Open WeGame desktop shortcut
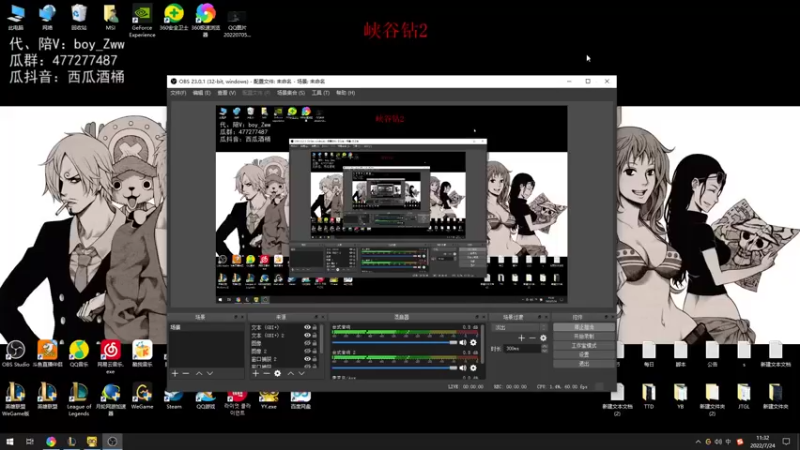800x450 pixels. [142, 396]
